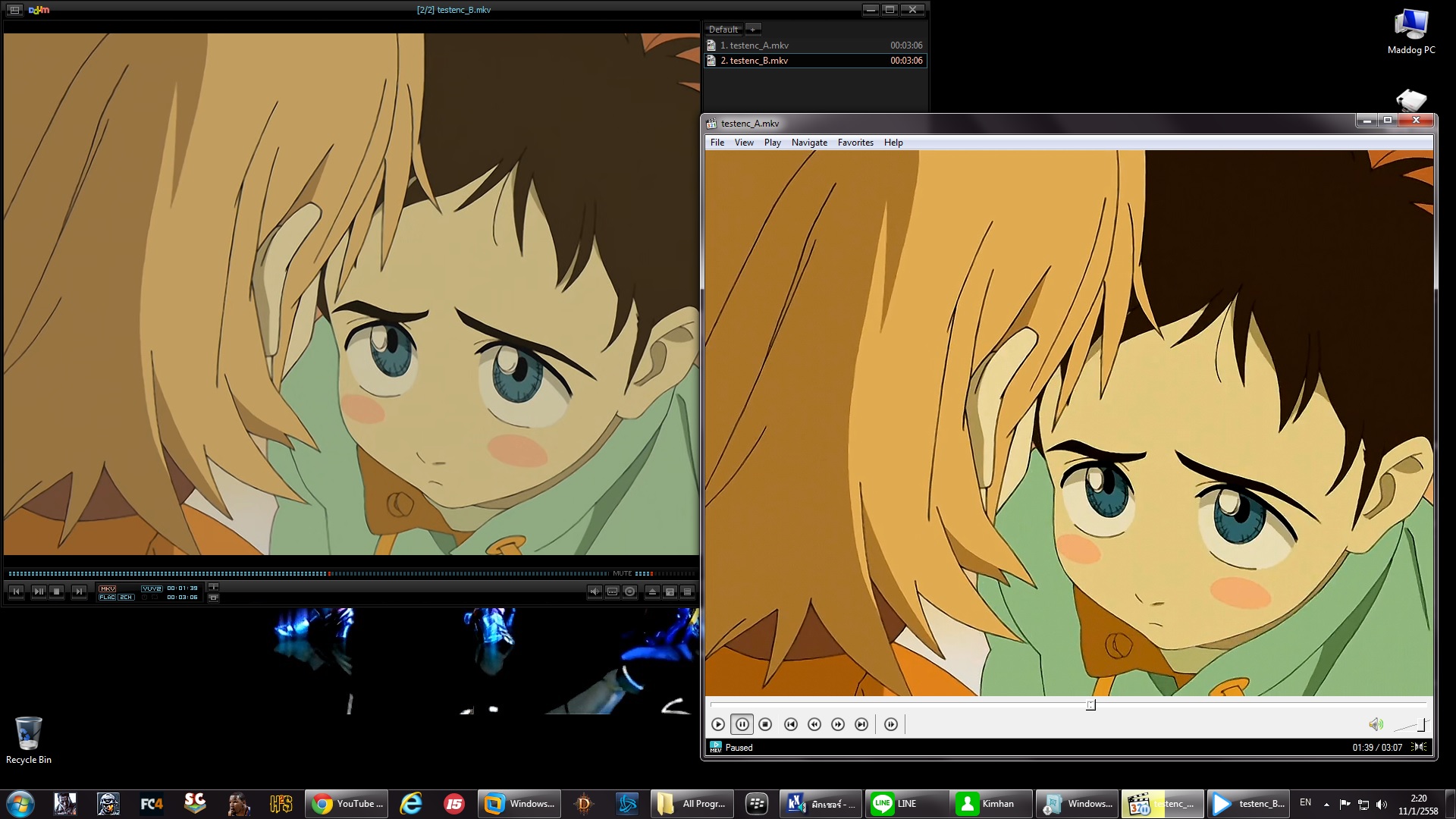
Task: Stop playback in the PotPlayer window
Action: [57, 591]
